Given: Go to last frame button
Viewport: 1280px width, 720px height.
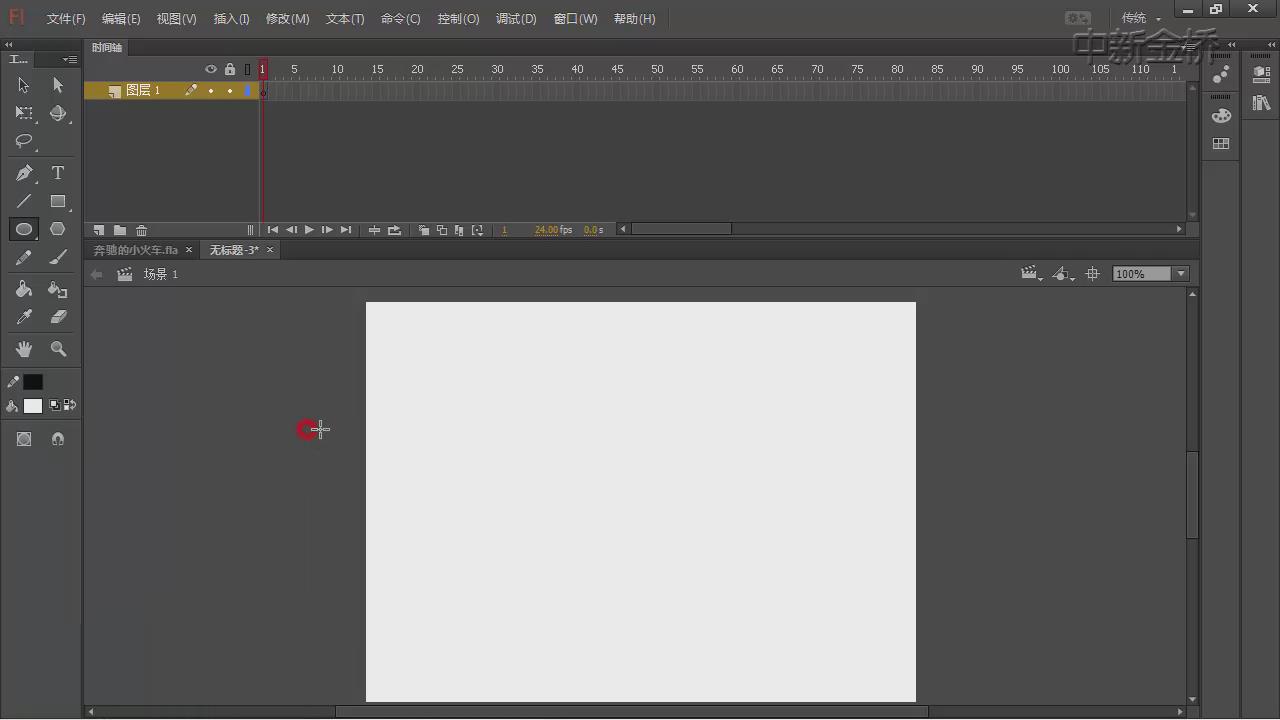Looking at the screenshot, I should click(346, 230).
